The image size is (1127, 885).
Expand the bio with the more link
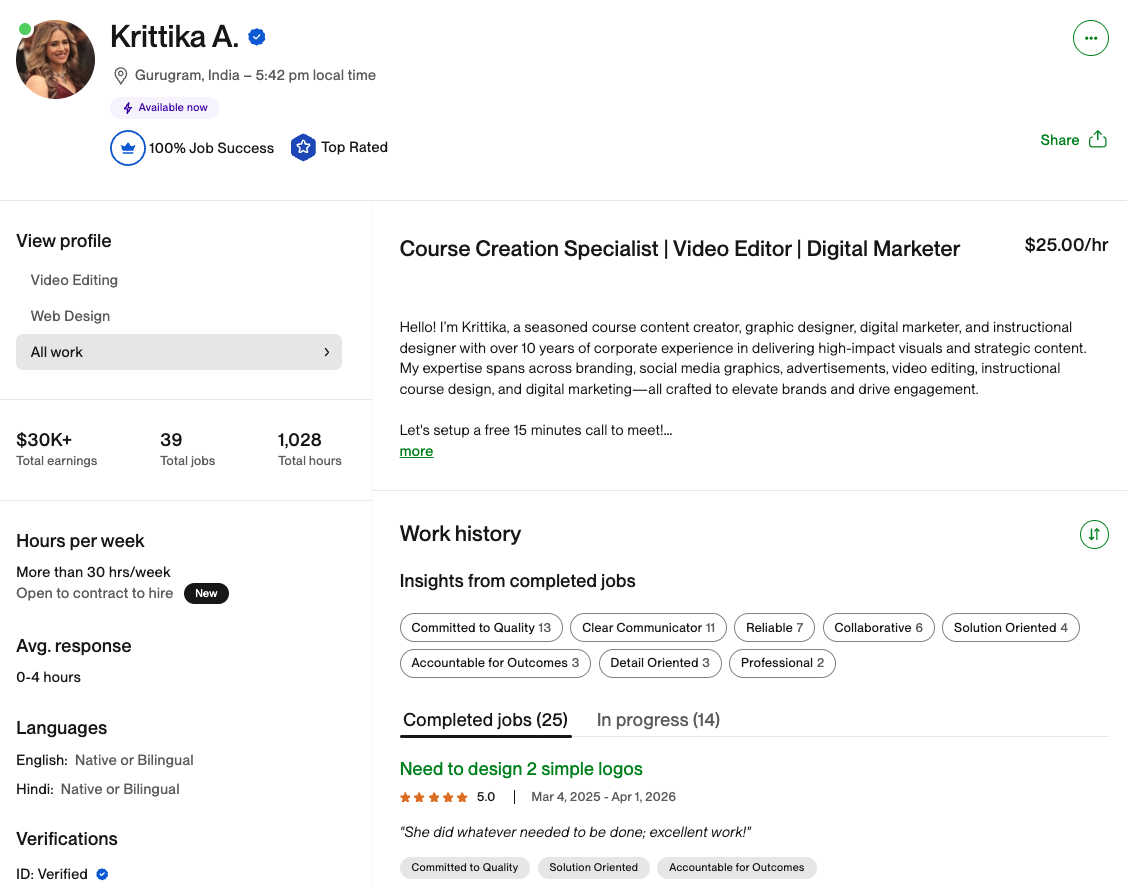point(416,451)
